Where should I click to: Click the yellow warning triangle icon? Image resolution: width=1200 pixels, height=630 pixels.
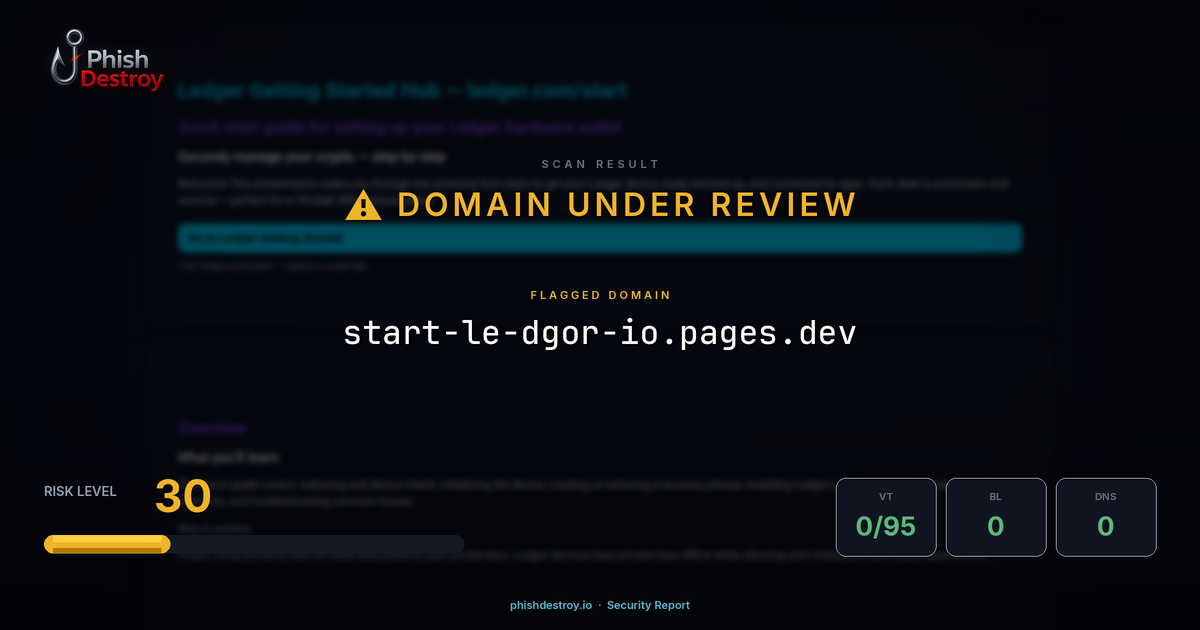[362, 204]
